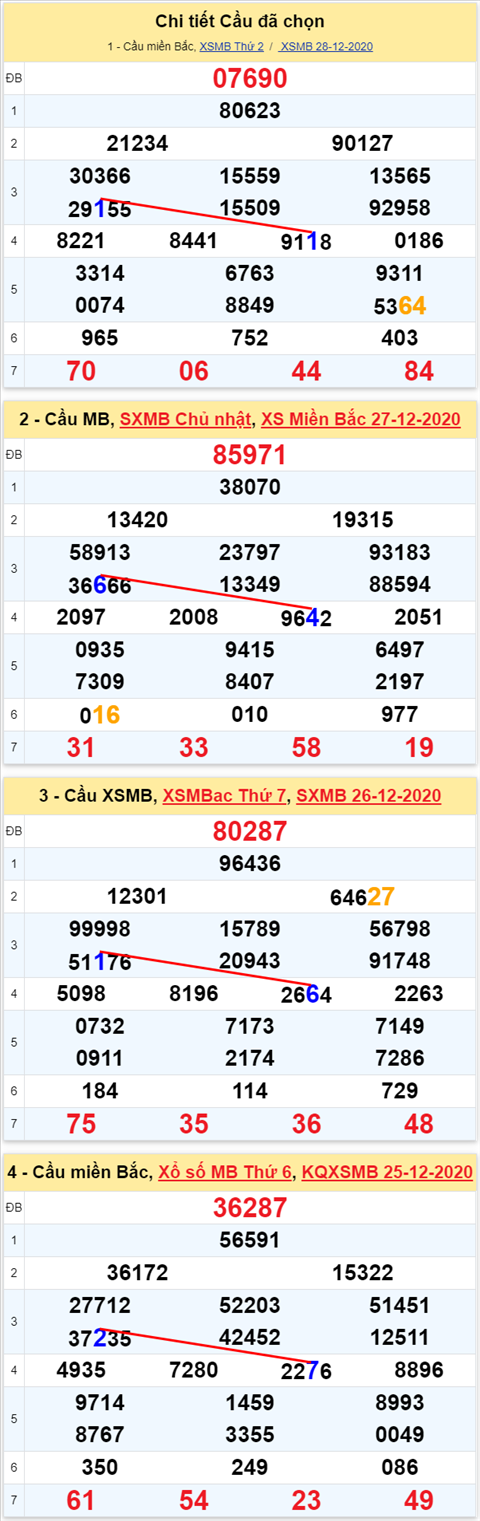Click first prize number 38070
The height and width of the screenshot is (1521, 480).
click(250, 488)
